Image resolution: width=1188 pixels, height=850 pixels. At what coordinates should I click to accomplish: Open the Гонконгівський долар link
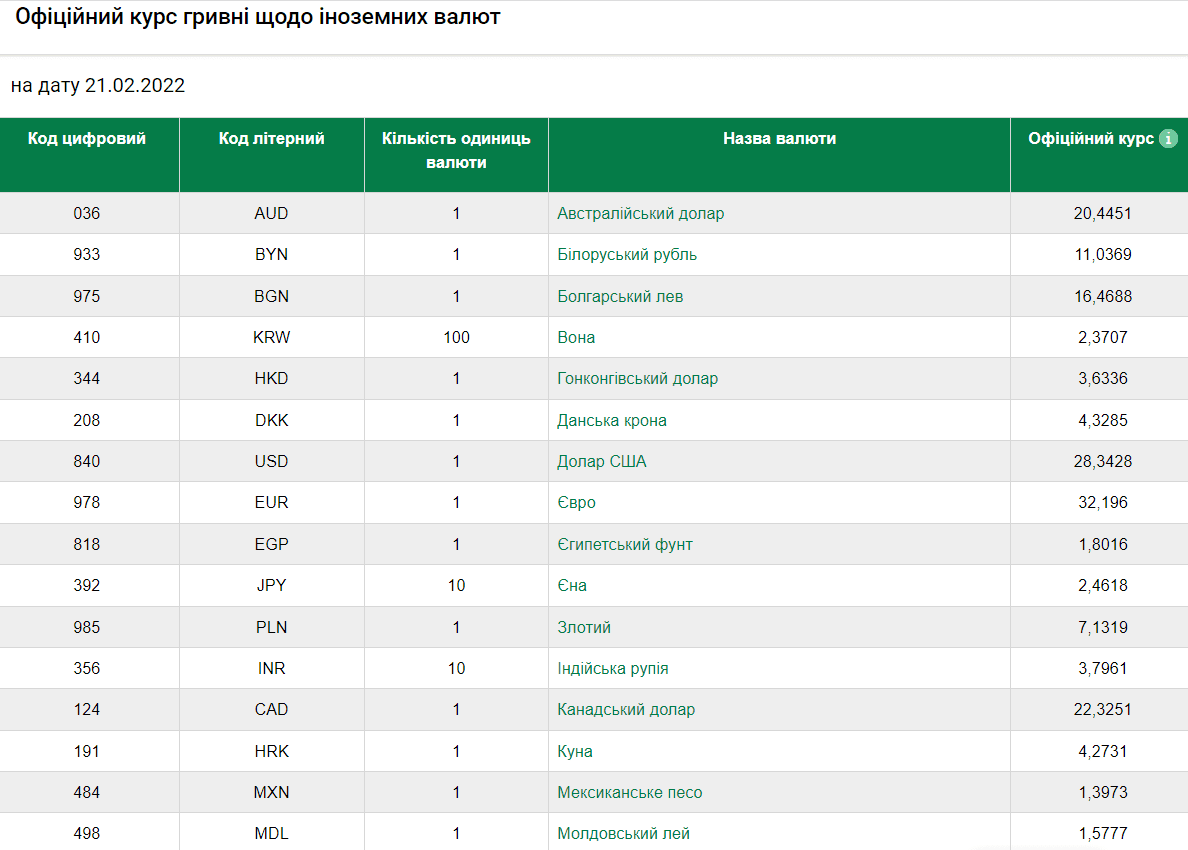coord(637,378)
